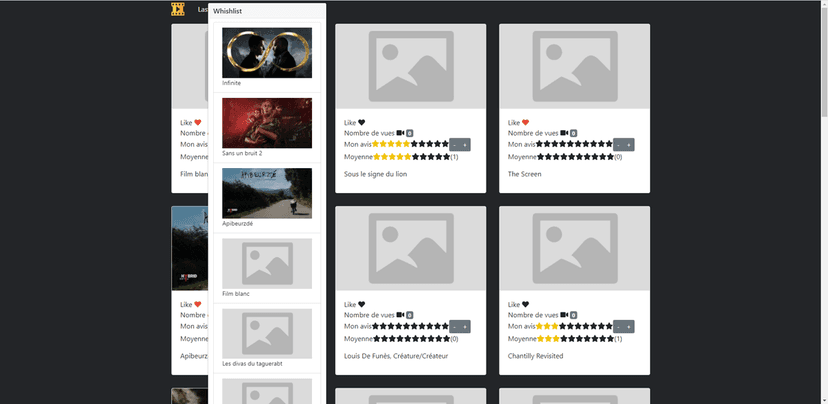Click The Screen movie title
The width and height of the screenshot is (828, 404).
pos(524,174)
